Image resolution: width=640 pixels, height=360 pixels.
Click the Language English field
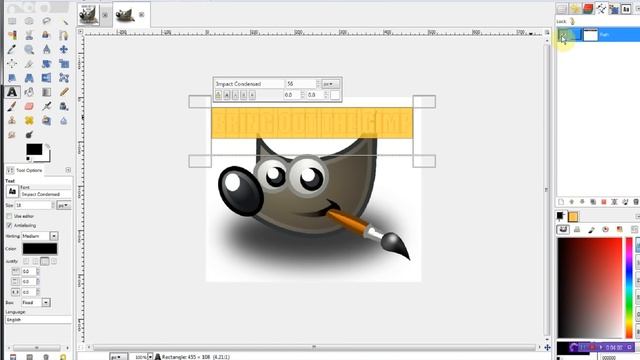(x=38, y=320)
